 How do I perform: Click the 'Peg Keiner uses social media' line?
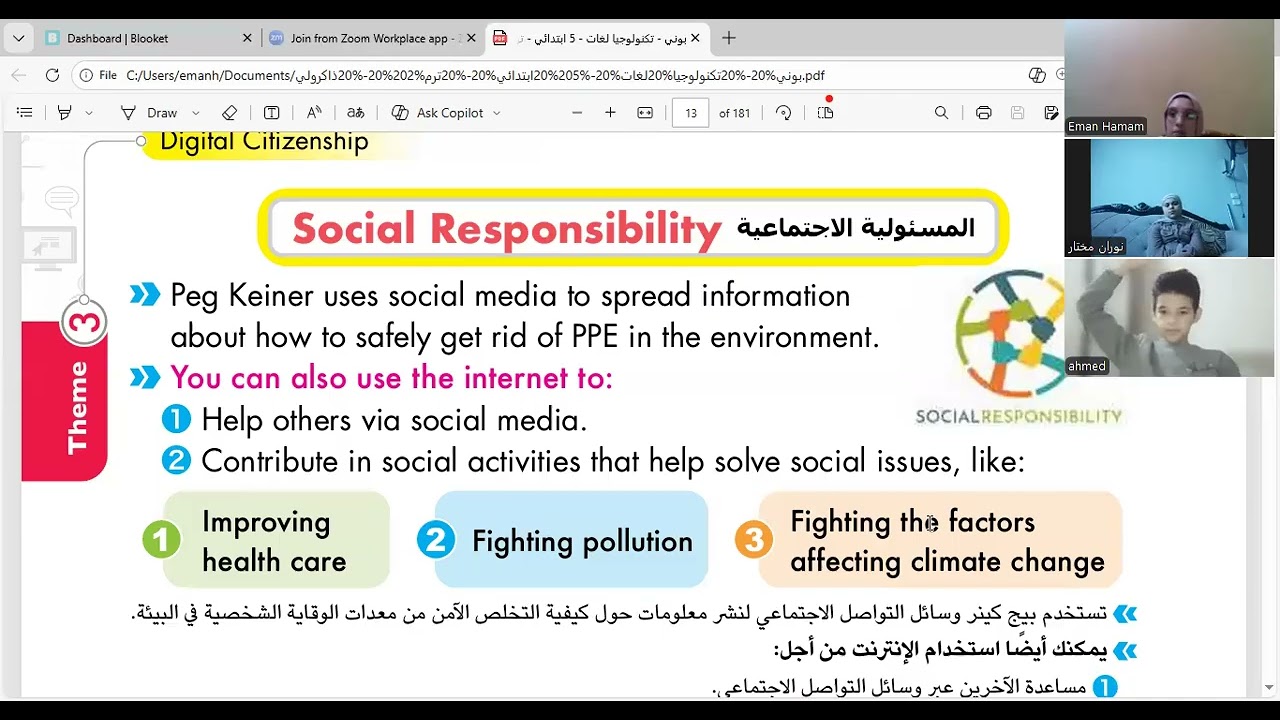pos(510,296)
